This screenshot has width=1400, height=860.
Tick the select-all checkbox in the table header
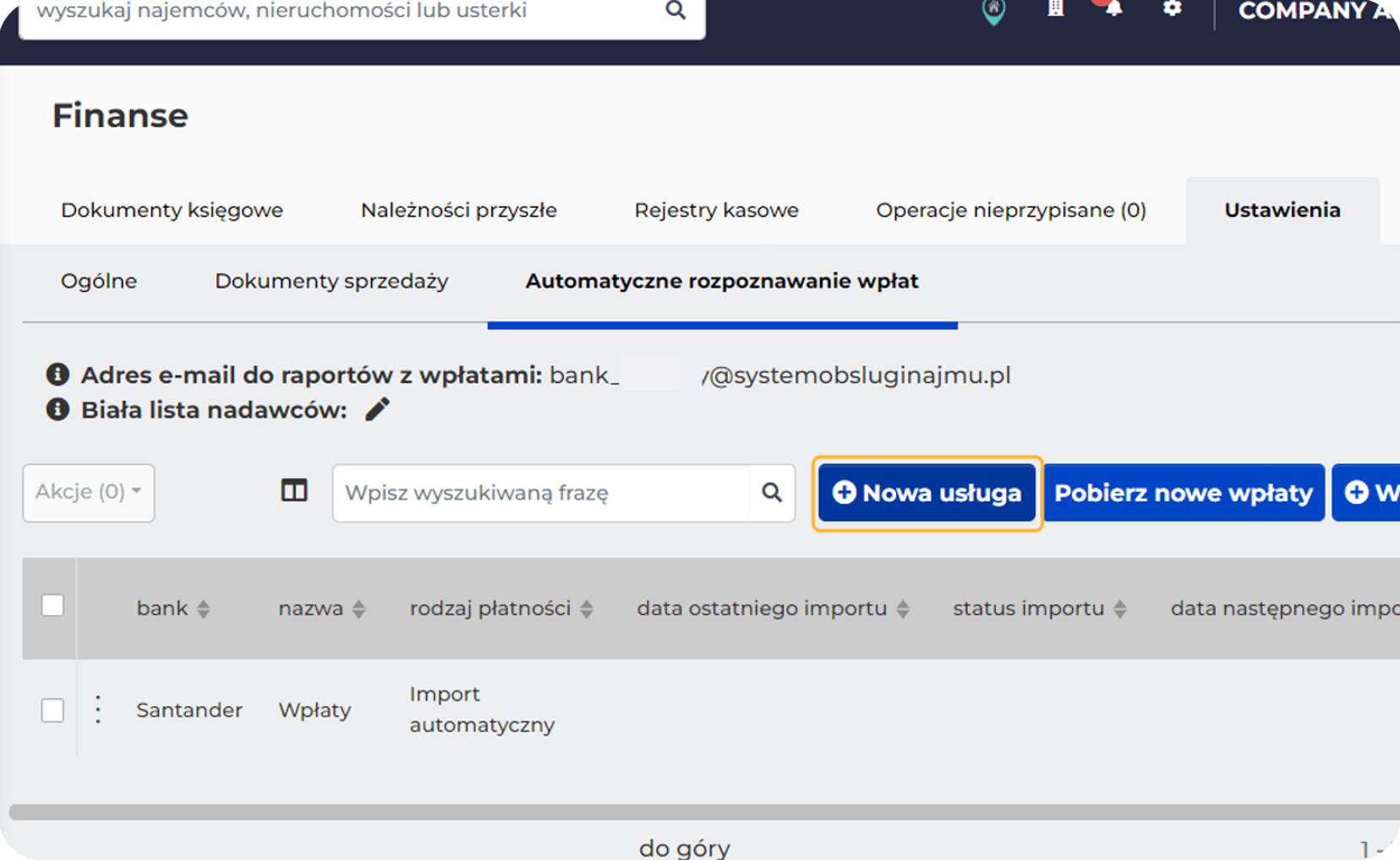tap(52, 605)
